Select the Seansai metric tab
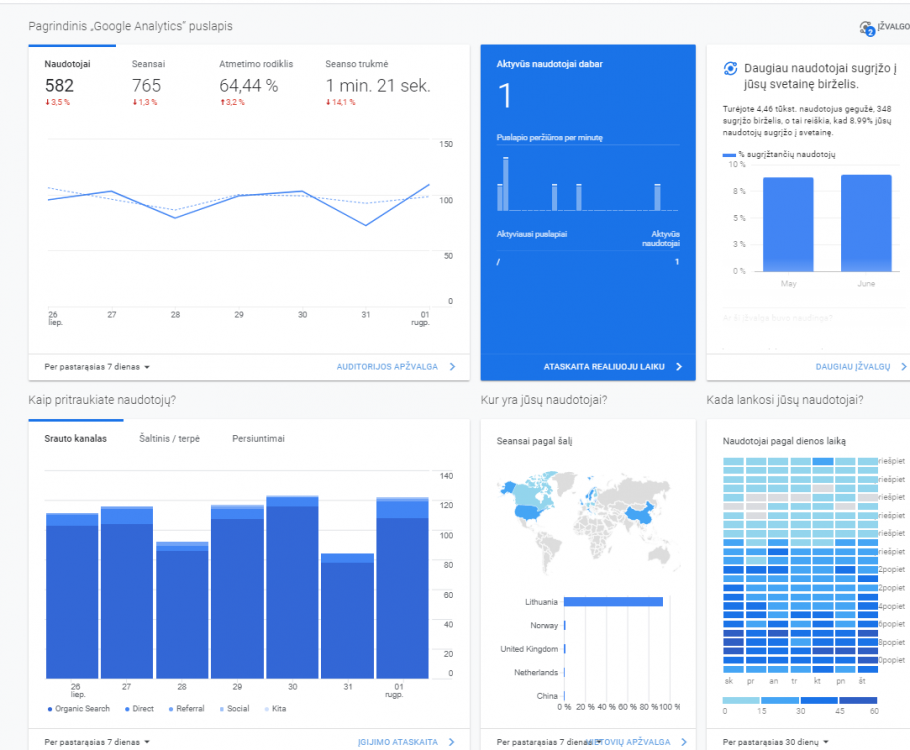 148,64
